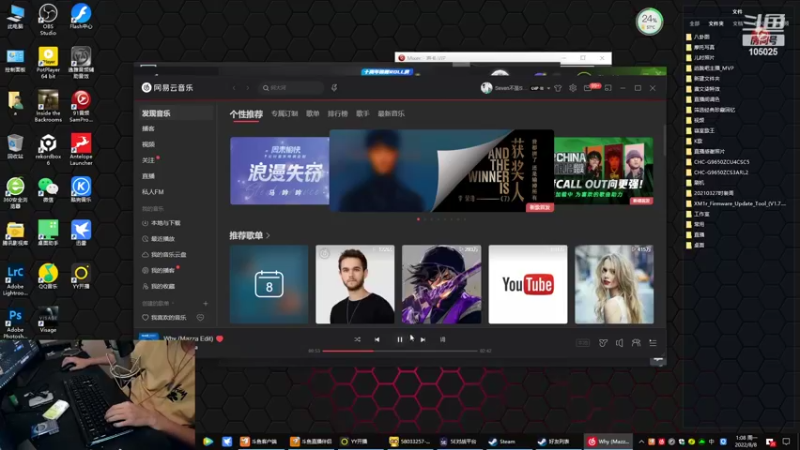Screen dimensions: 800x450
Task: Add a new playlist with plus icon
Action: (206, 304)
